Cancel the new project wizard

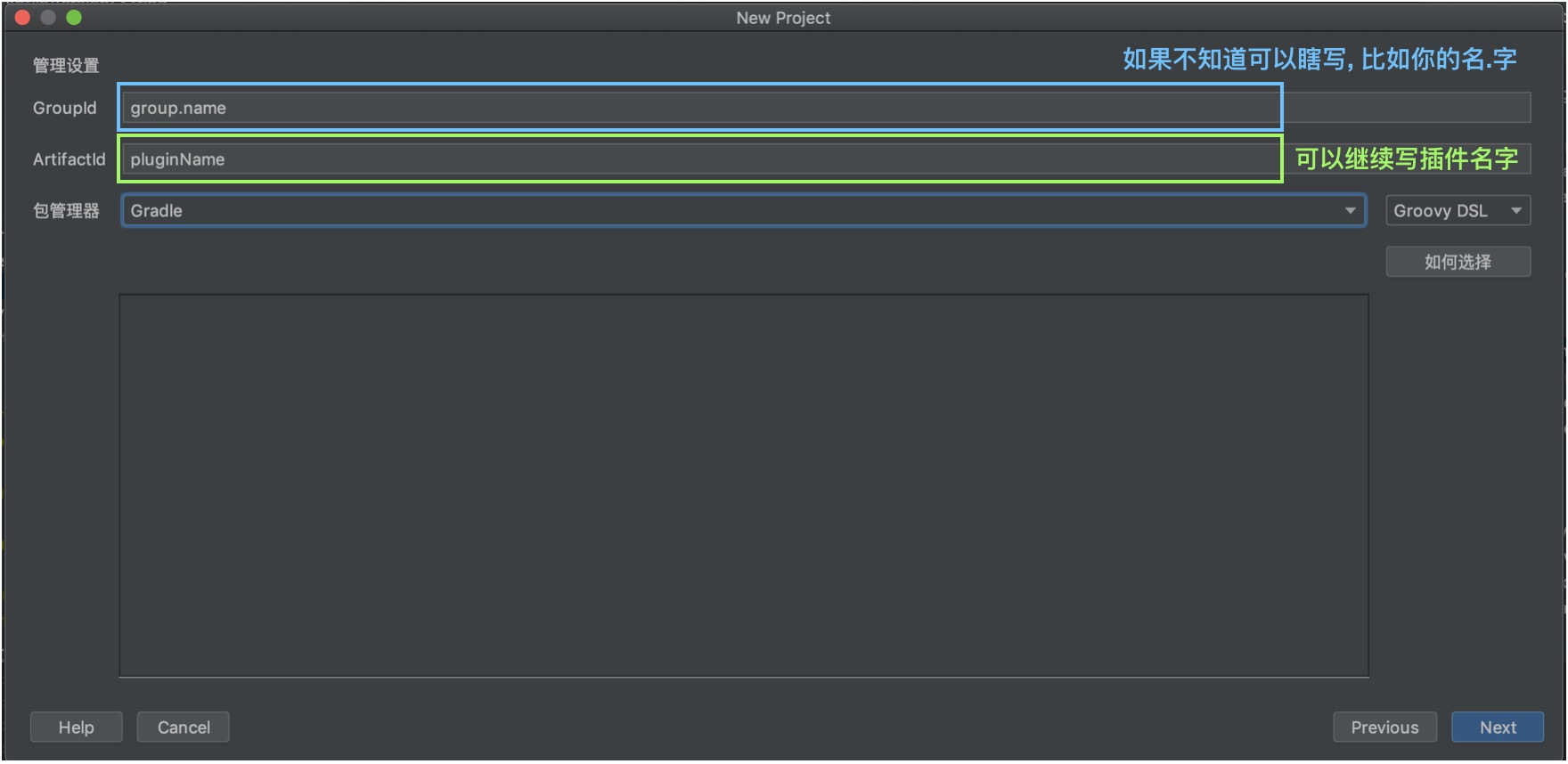coord(184,727)
